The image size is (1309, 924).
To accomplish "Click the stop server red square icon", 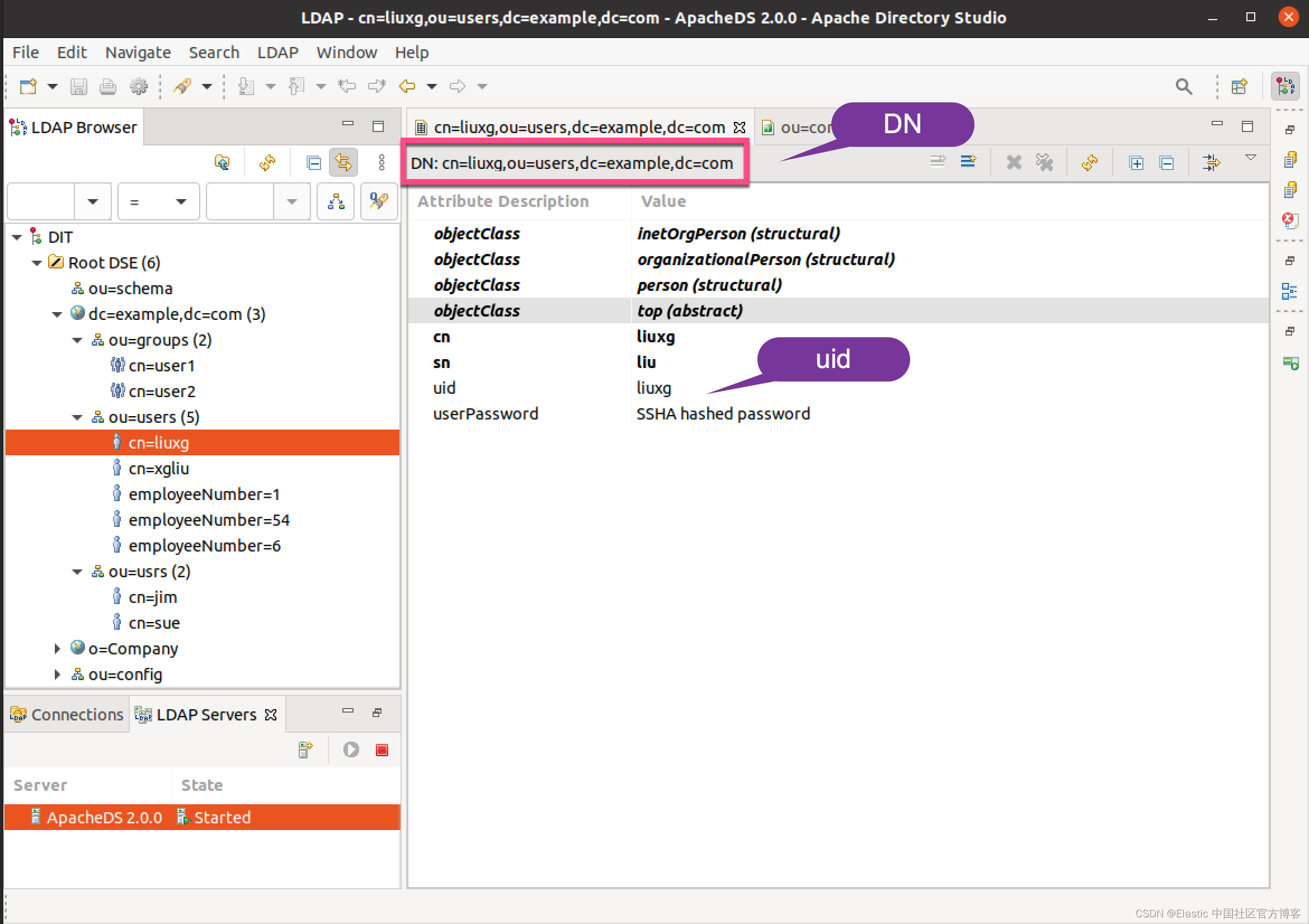I will (382, 750).
